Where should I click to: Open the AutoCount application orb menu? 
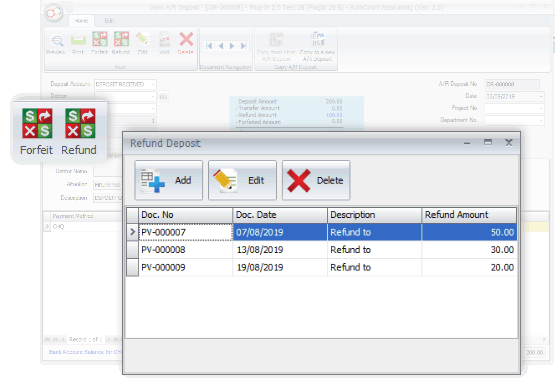pyautogui.click(x=54, y=13)
